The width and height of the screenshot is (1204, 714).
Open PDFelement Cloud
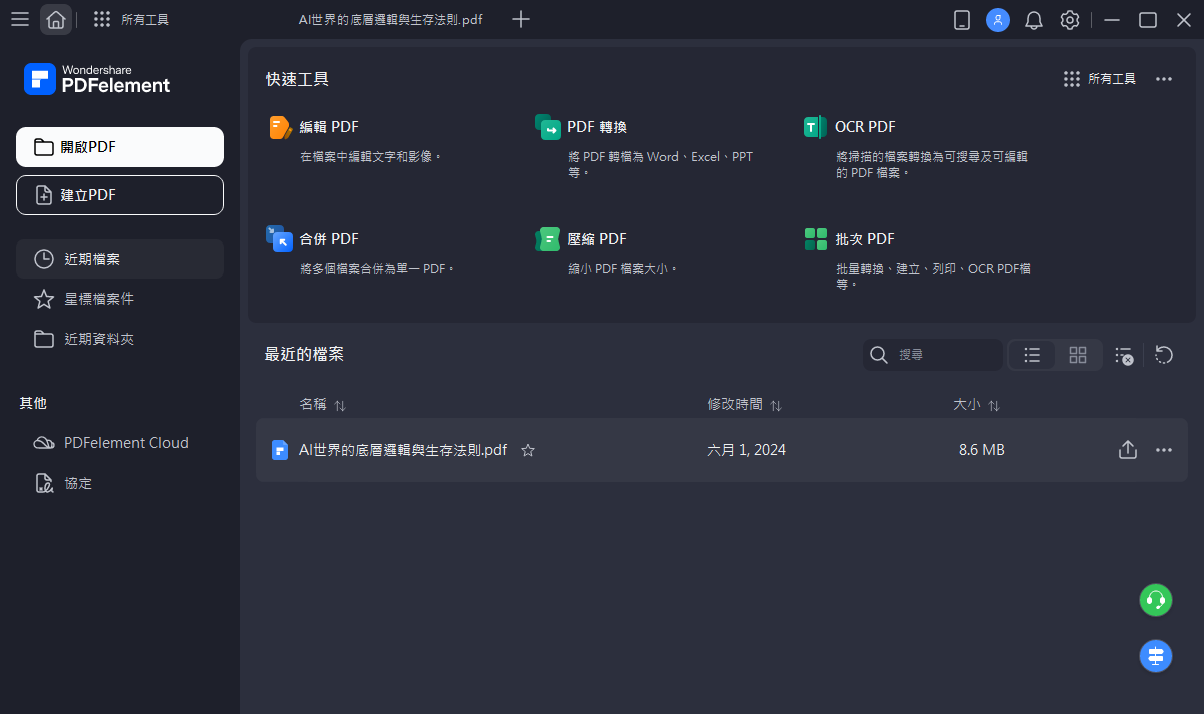(120, 443)
